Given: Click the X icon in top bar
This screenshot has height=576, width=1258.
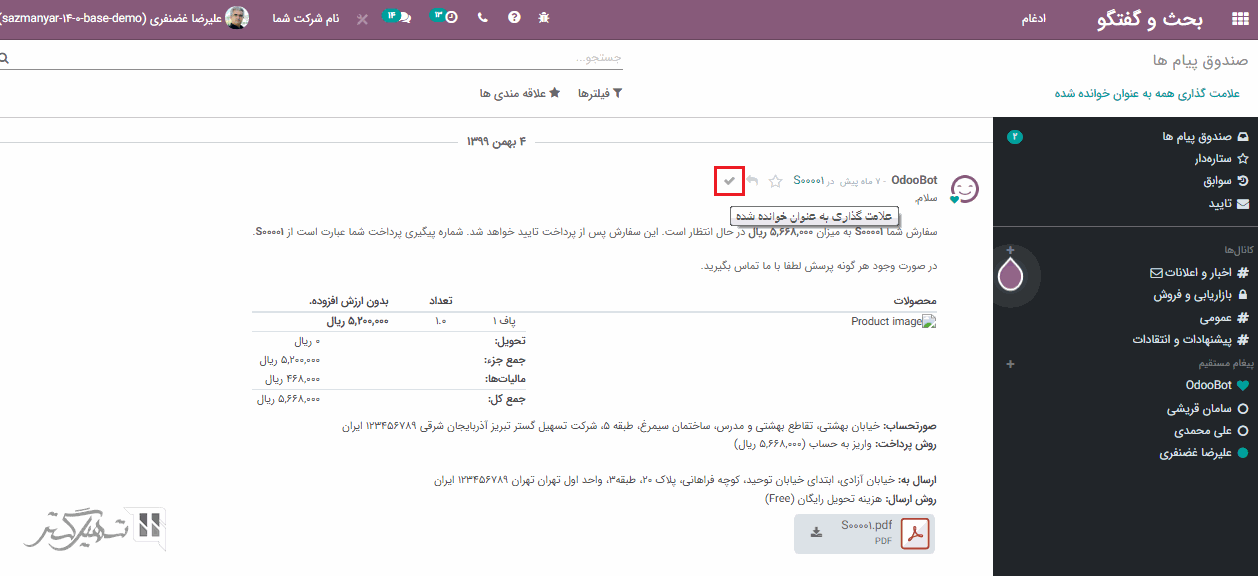Looking at the screenshot, I should click(362, 19).
